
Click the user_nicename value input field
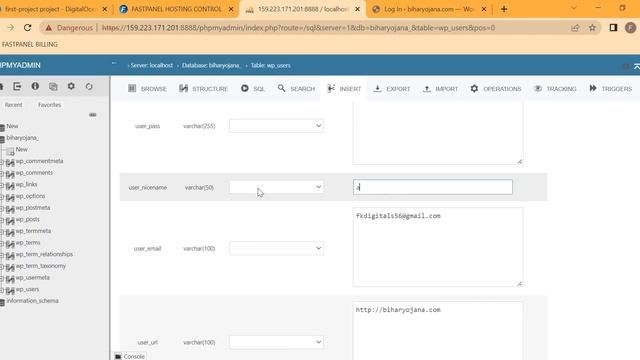coord(433,187)
